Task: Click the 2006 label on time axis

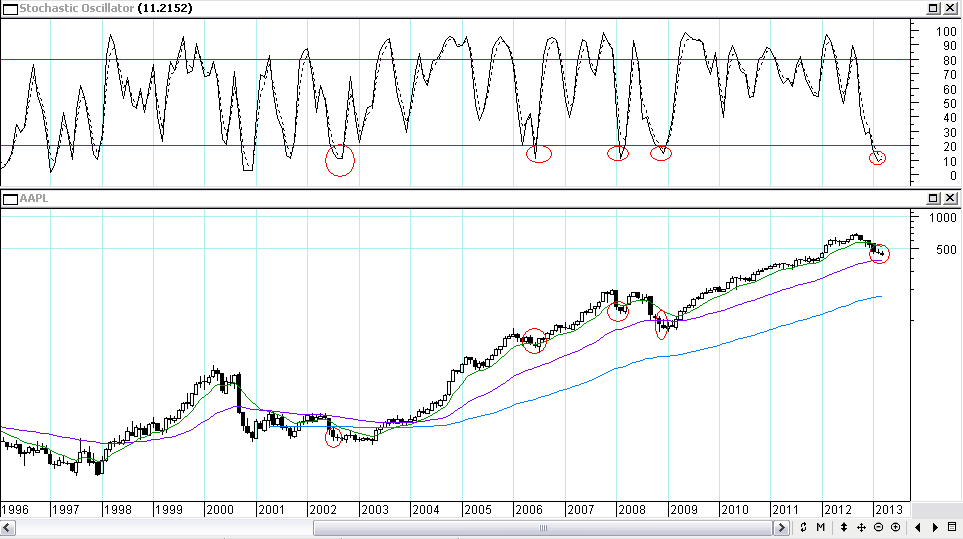Action: [x=529, y=510]
